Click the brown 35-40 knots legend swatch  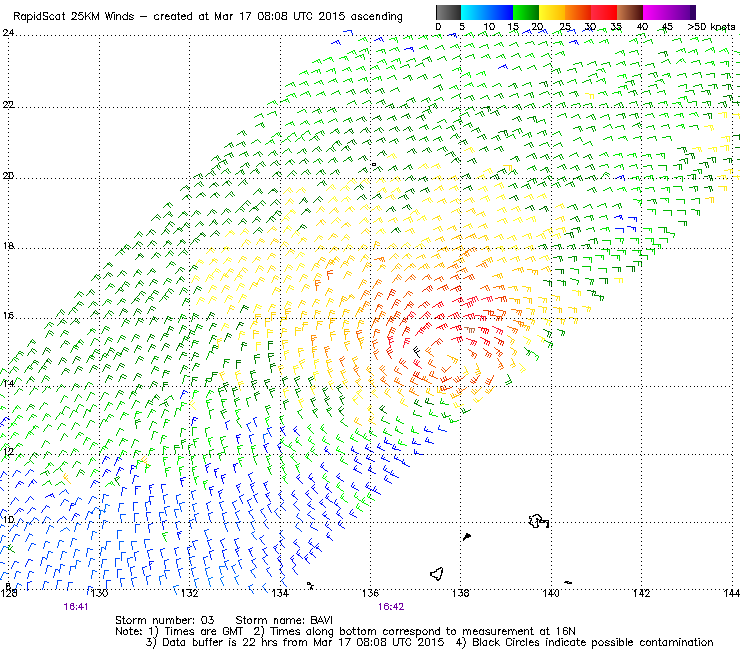(630, 12)
